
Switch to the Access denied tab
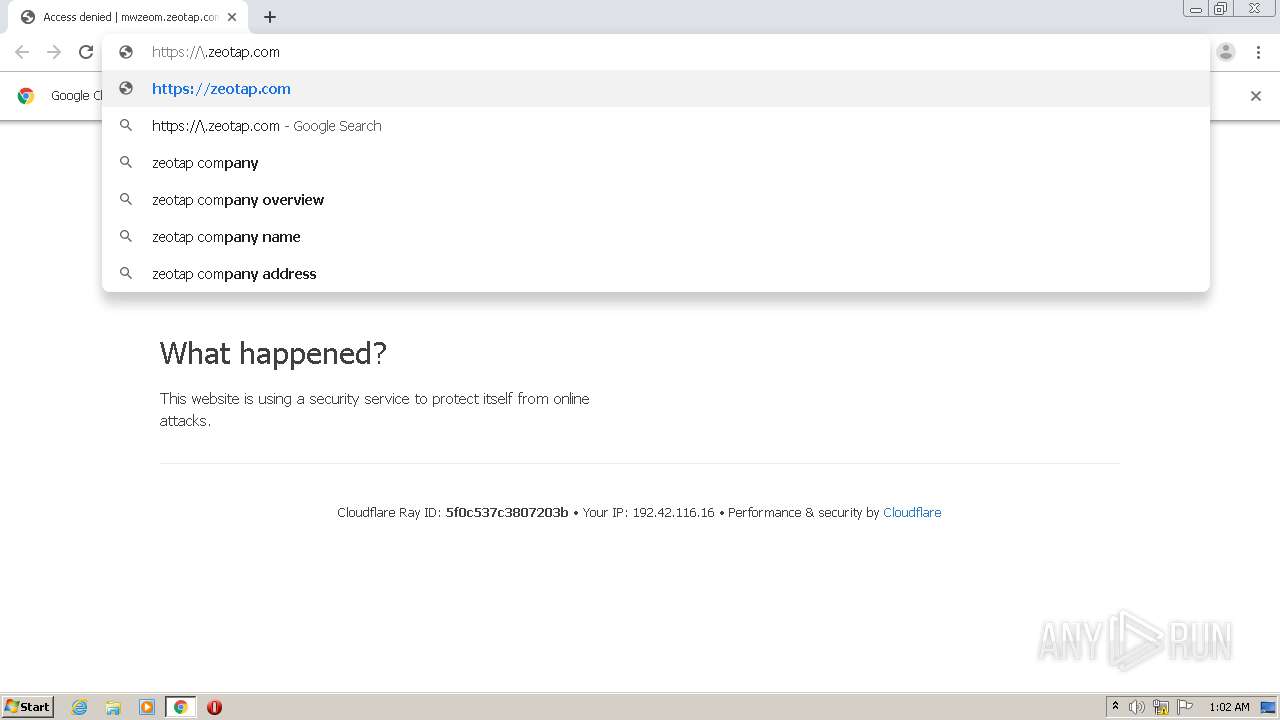(128, 17)
